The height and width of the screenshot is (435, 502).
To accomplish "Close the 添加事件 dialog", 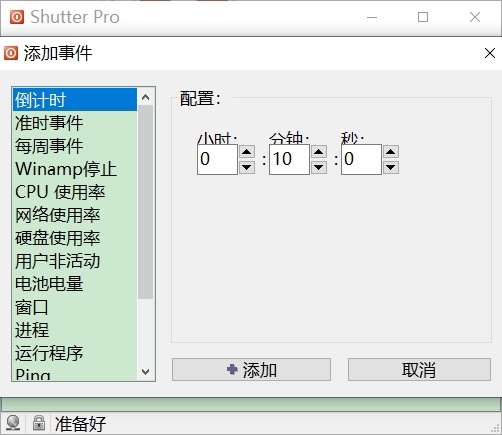I will tap(490, 53).
